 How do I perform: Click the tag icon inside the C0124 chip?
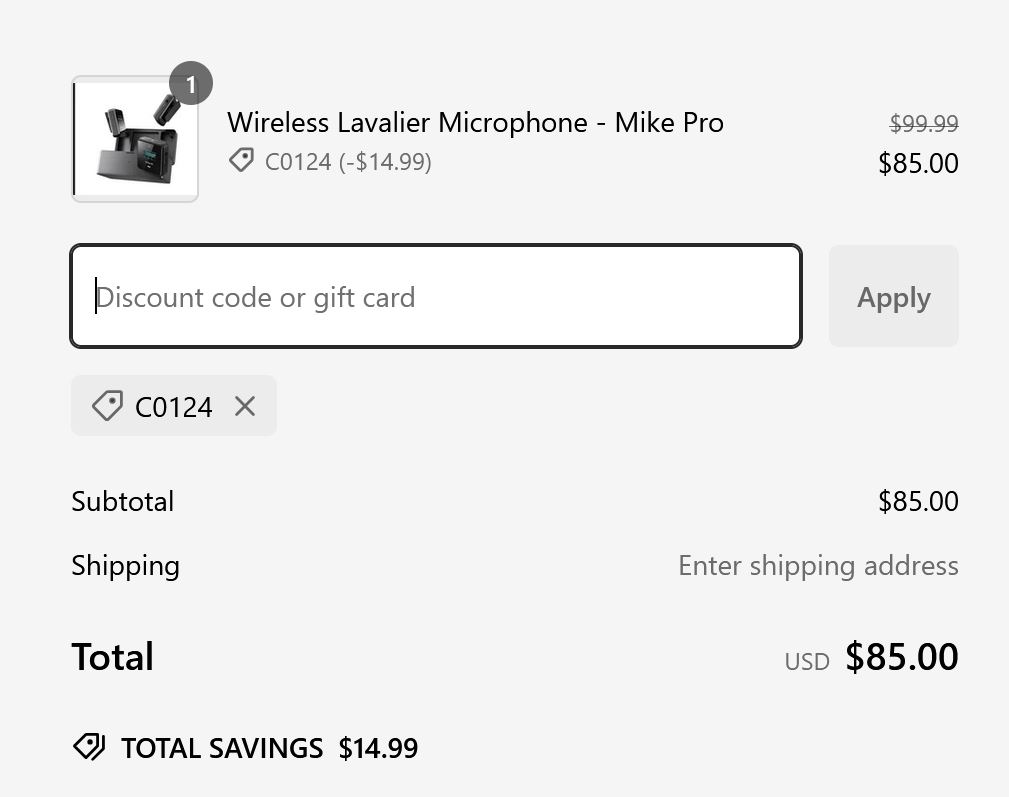pyautogui.click(x=107, y=406)
